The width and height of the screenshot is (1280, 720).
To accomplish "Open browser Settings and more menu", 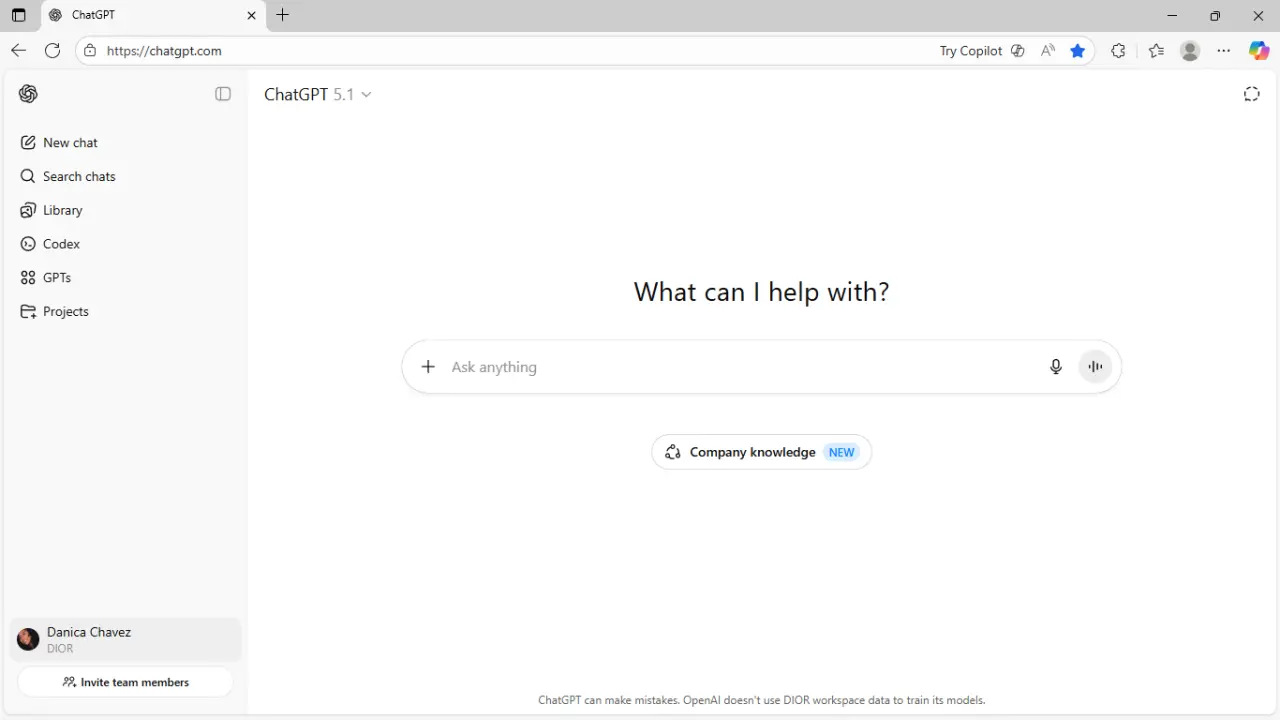I will (1224, 51).
